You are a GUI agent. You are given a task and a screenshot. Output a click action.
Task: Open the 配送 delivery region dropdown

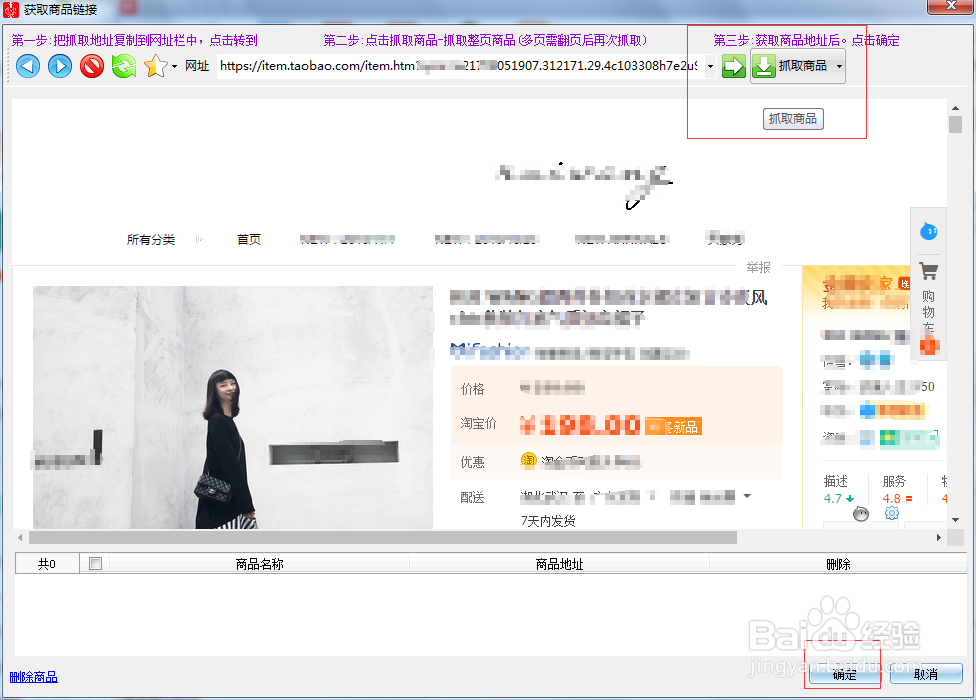point(748,496)
